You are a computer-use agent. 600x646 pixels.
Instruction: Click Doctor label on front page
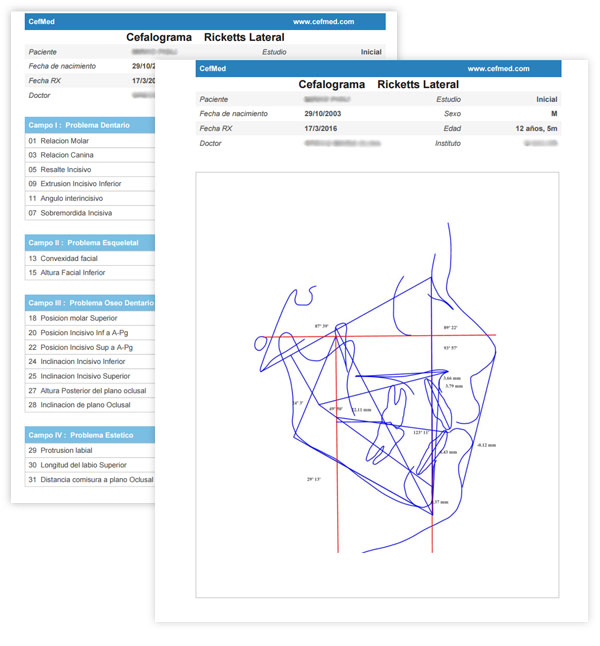[210, 143]
